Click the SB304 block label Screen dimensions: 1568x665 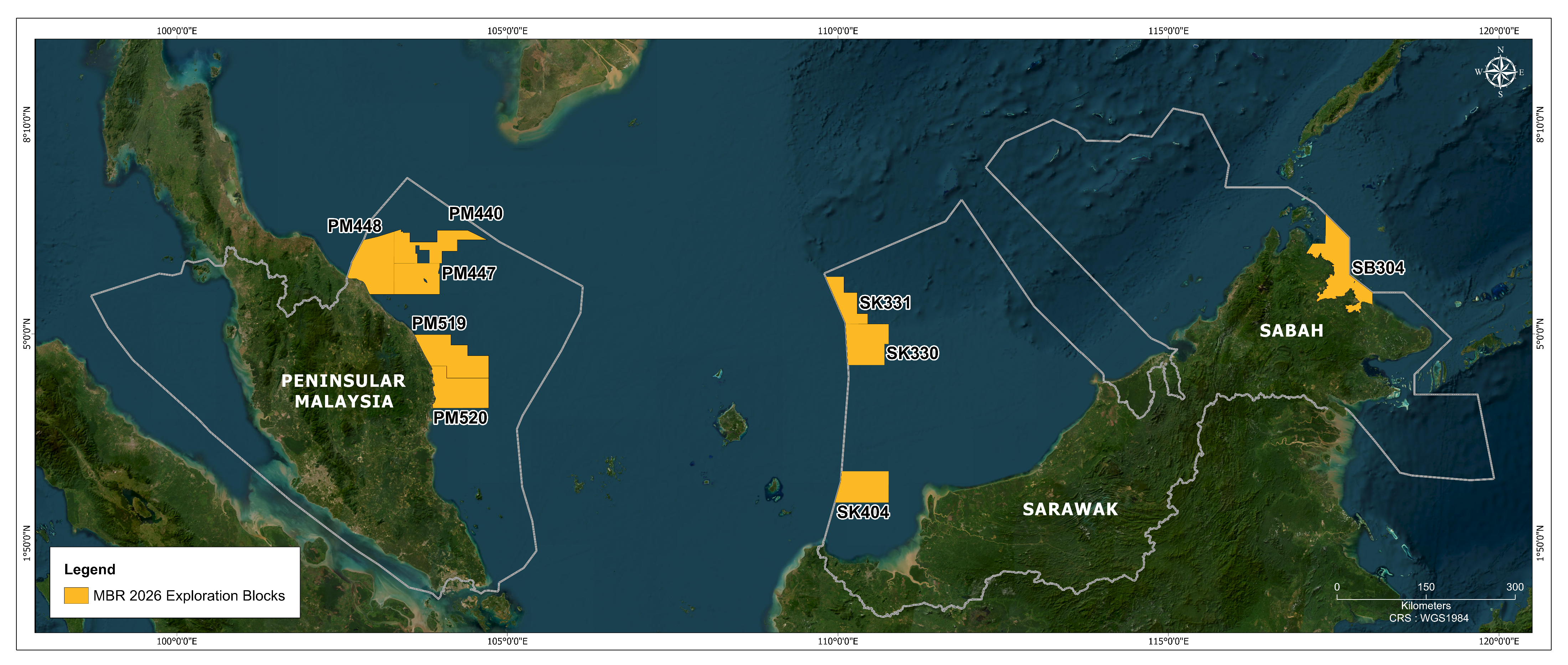click(x=1378, y=268)
